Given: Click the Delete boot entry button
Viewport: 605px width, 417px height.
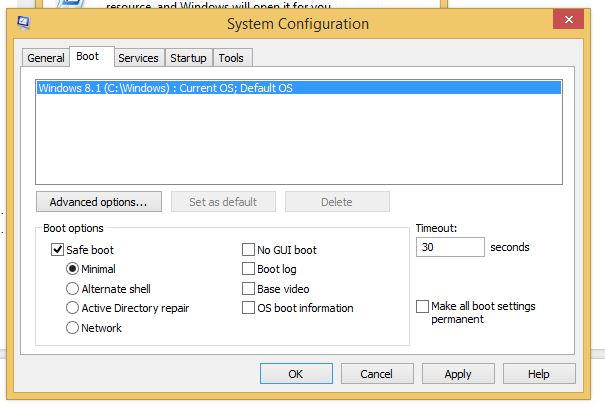Looking at the screenshot, I should coord(337,202).
